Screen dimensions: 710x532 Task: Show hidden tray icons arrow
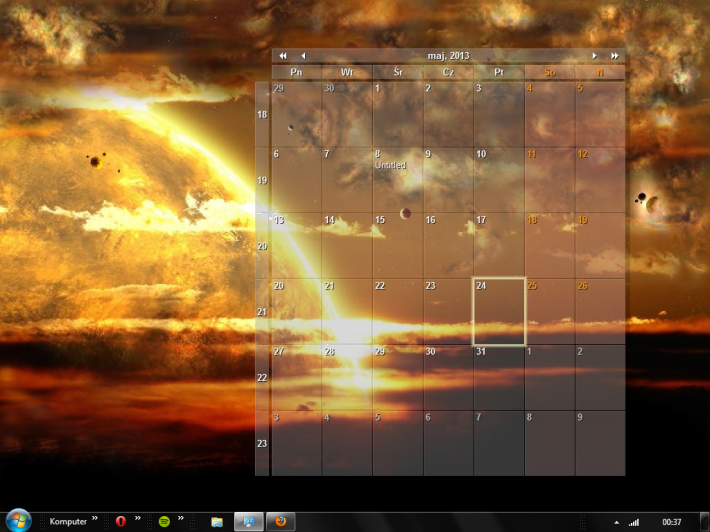click(x=616, y=522)
